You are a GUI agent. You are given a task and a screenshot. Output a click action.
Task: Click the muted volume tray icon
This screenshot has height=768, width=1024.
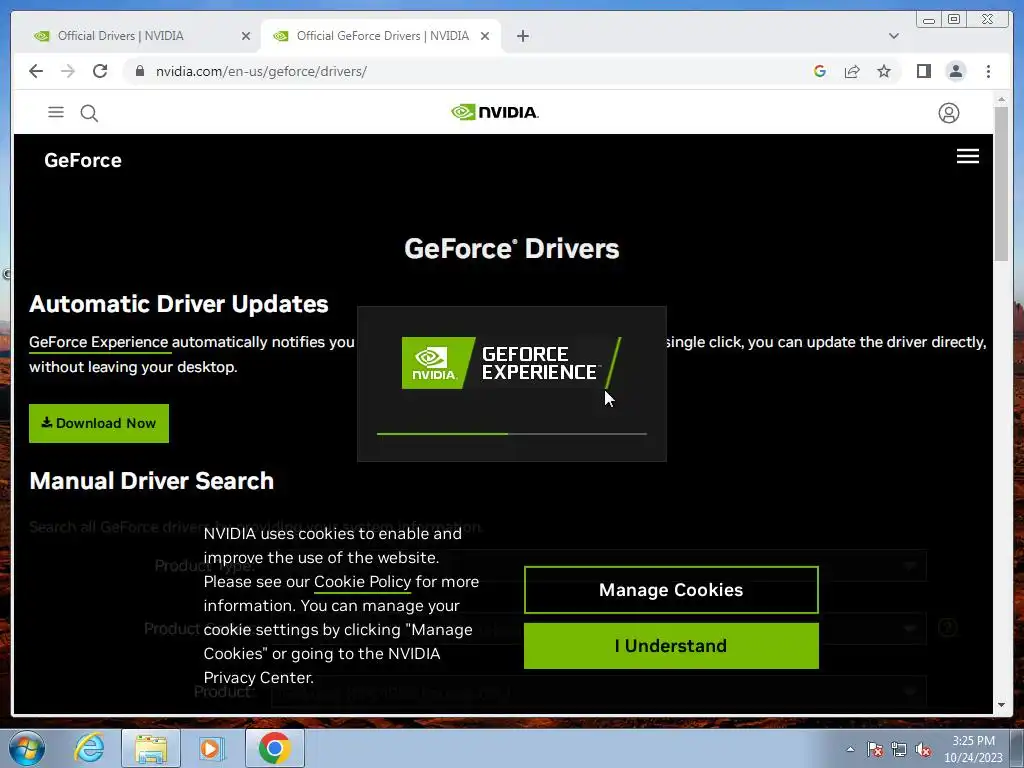click(x=923, y=749)
